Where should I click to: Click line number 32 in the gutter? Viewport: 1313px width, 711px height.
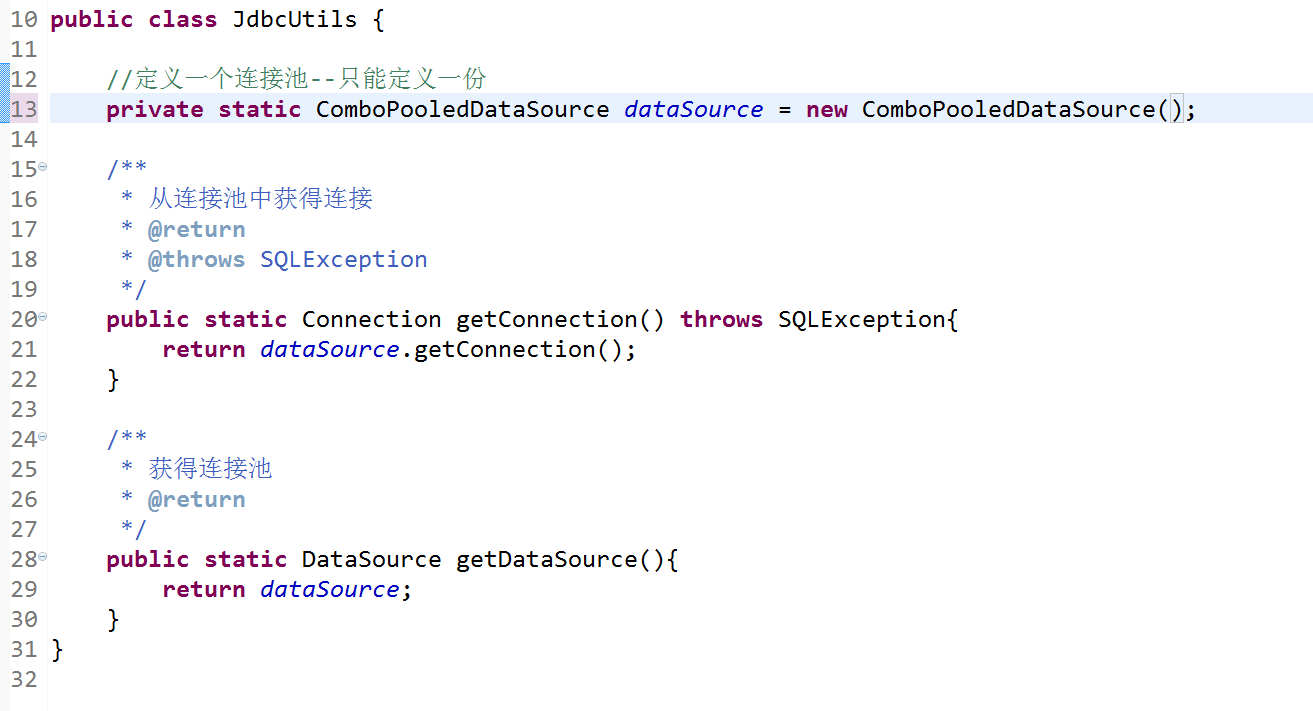[24, 679]
